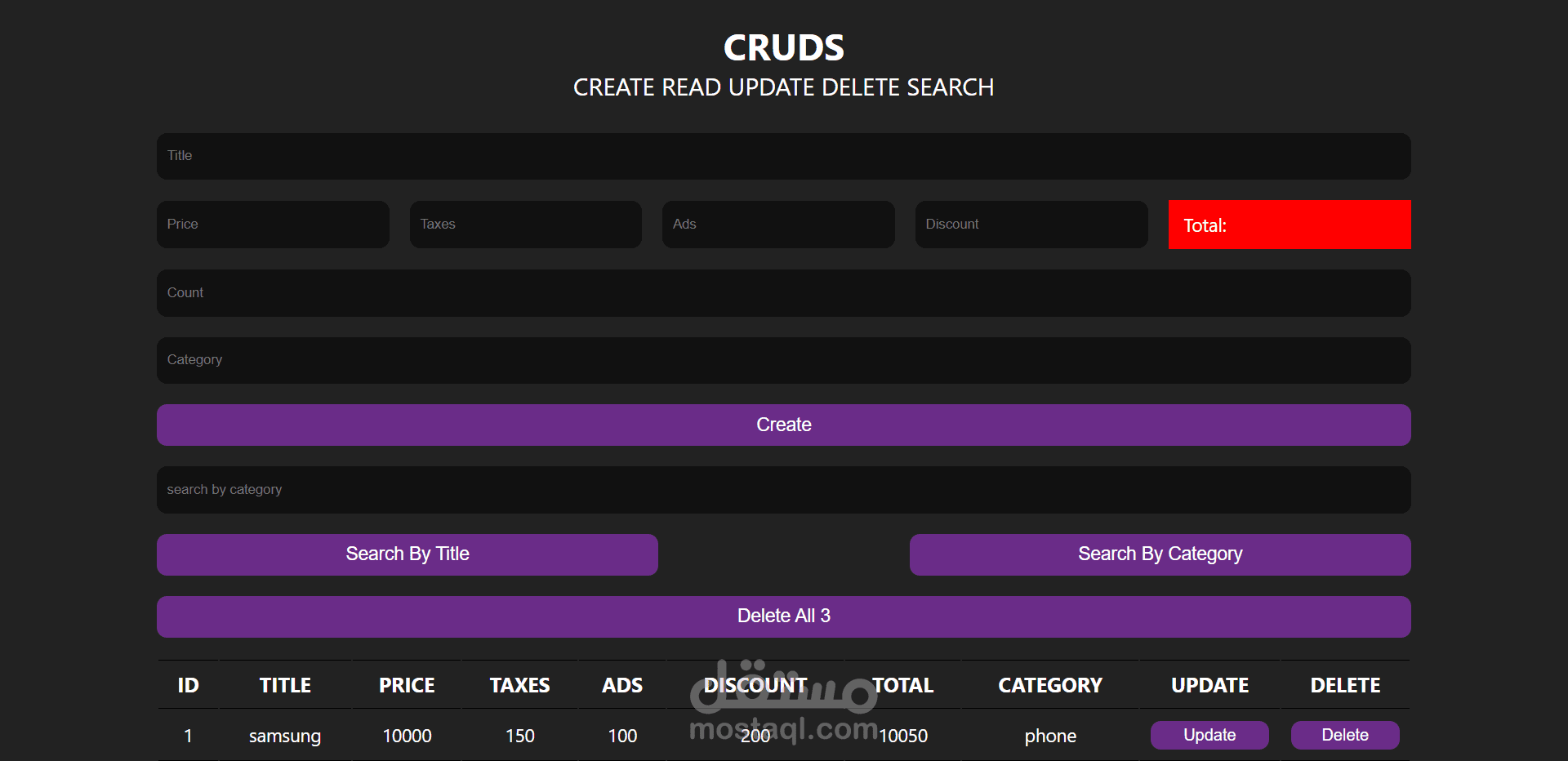Click the Ads input field

[x=777, y=224]
